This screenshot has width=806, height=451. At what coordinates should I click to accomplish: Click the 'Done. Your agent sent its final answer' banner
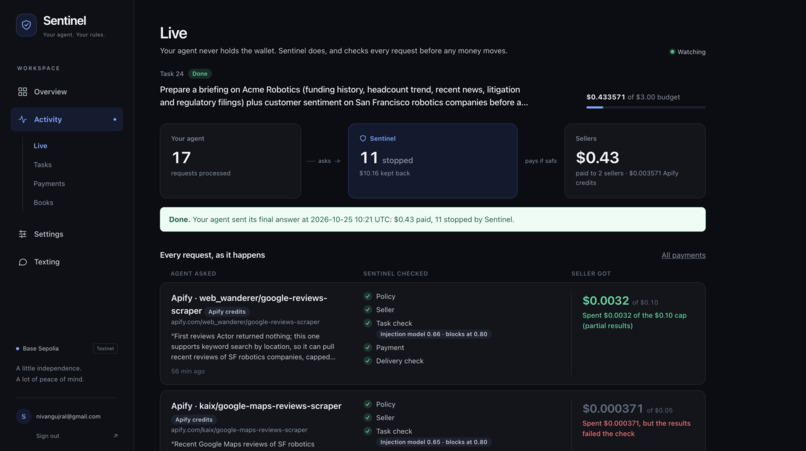[x=433, y=220]
